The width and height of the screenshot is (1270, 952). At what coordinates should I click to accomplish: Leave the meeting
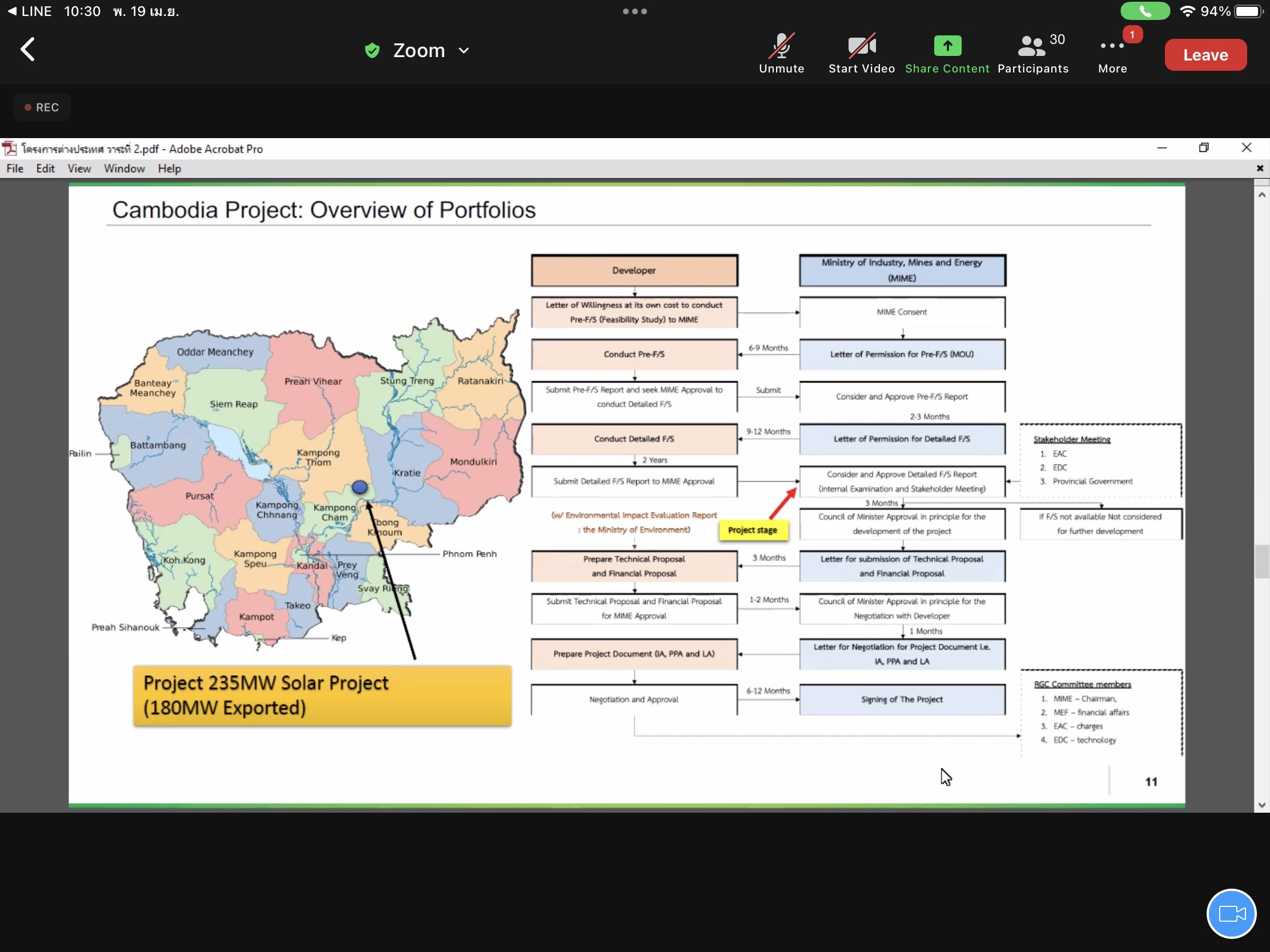1205,55
